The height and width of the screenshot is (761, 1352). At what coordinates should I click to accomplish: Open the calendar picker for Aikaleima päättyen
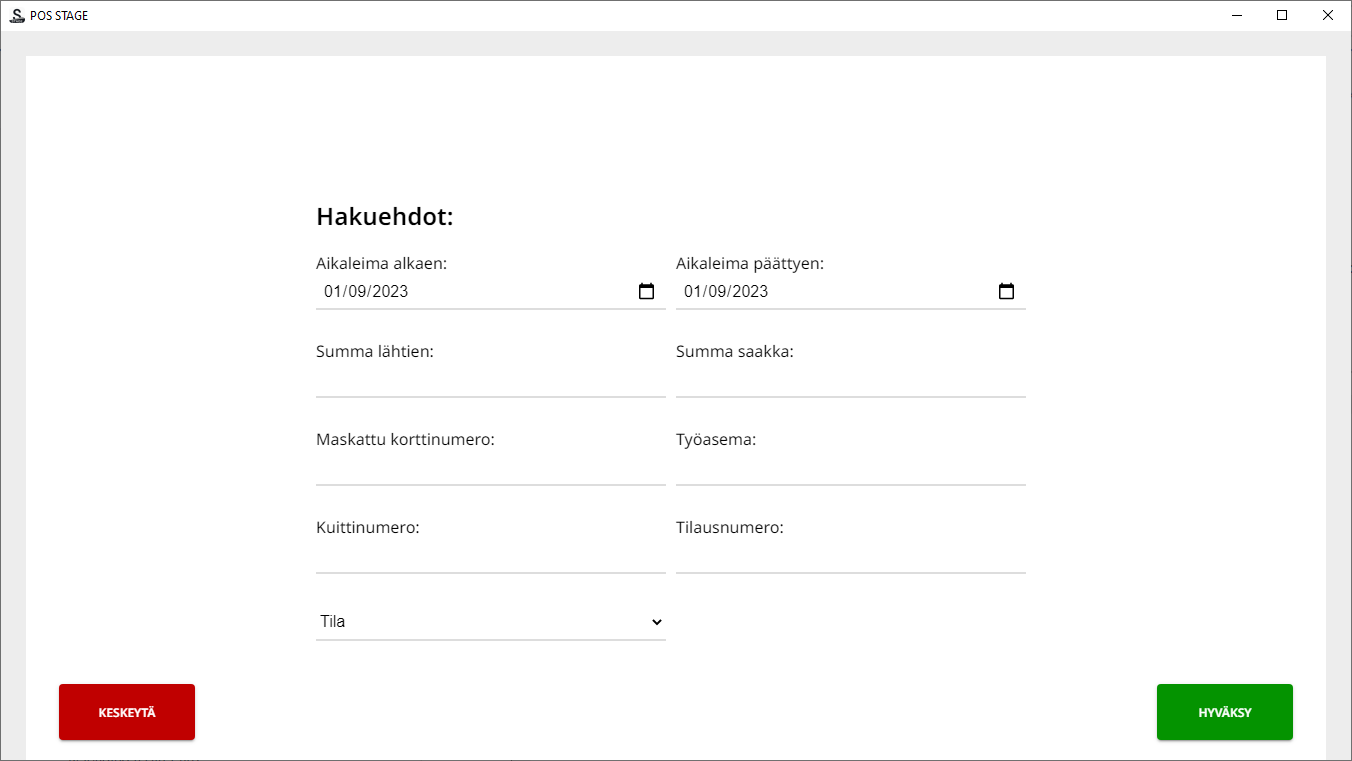(1006, 292)
